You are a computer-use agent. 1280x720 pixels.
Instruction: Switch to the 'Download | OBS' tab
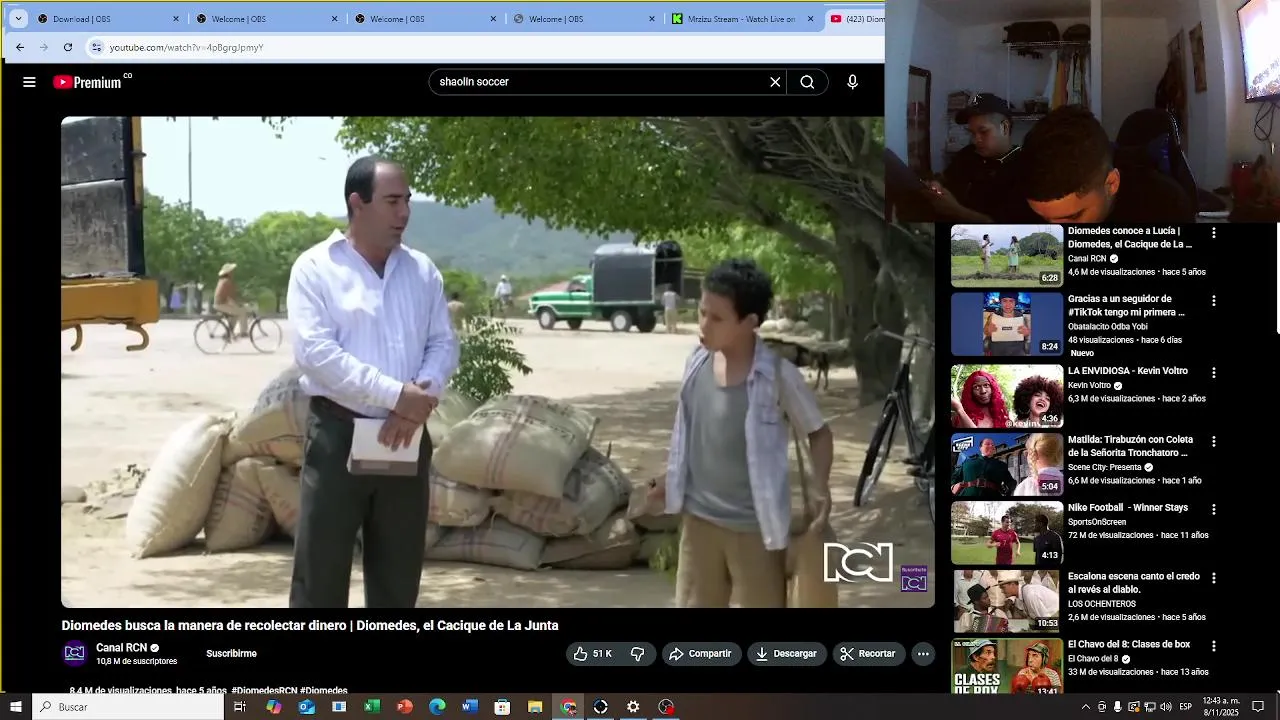tap(108, 18)
